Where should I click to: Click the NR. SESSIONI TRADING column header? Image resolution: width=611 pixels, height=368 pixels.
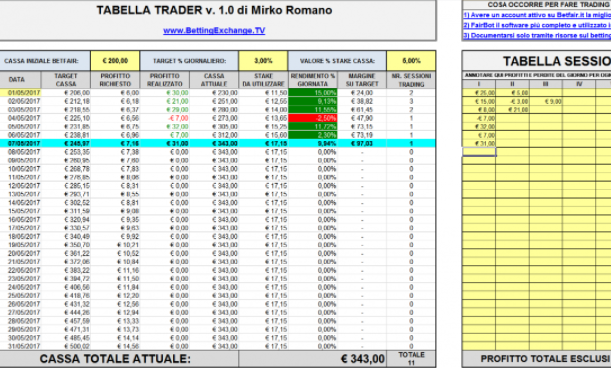click(x=411, y=80)
